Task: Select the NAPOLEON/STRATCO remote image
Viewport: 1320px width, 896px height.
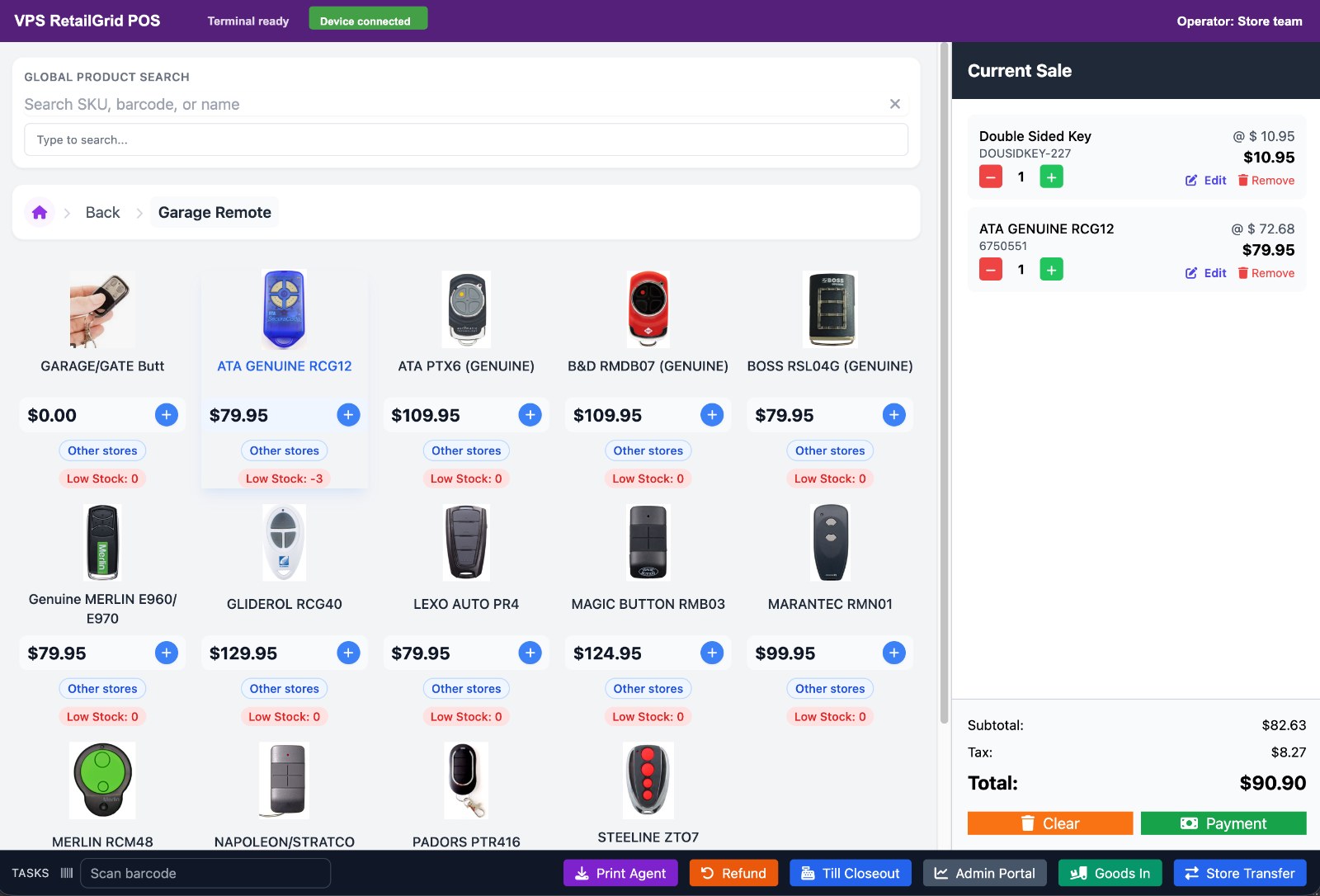Action: coord(285,780)
